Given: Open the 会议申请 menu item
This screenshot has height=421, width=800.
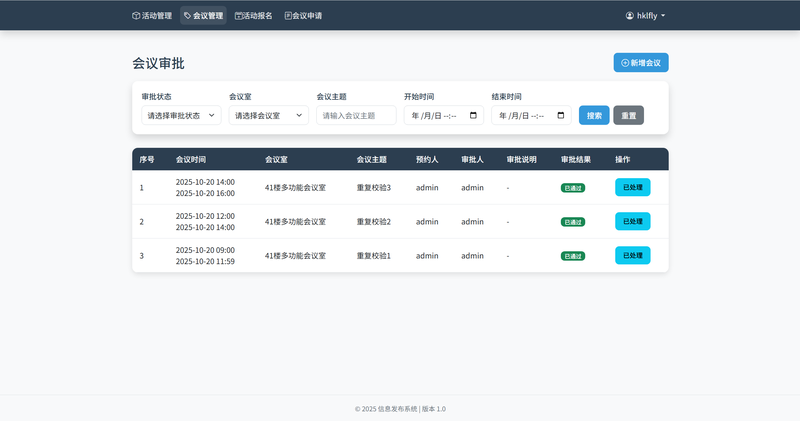Looking at the screenshot, I should (307, 16).
